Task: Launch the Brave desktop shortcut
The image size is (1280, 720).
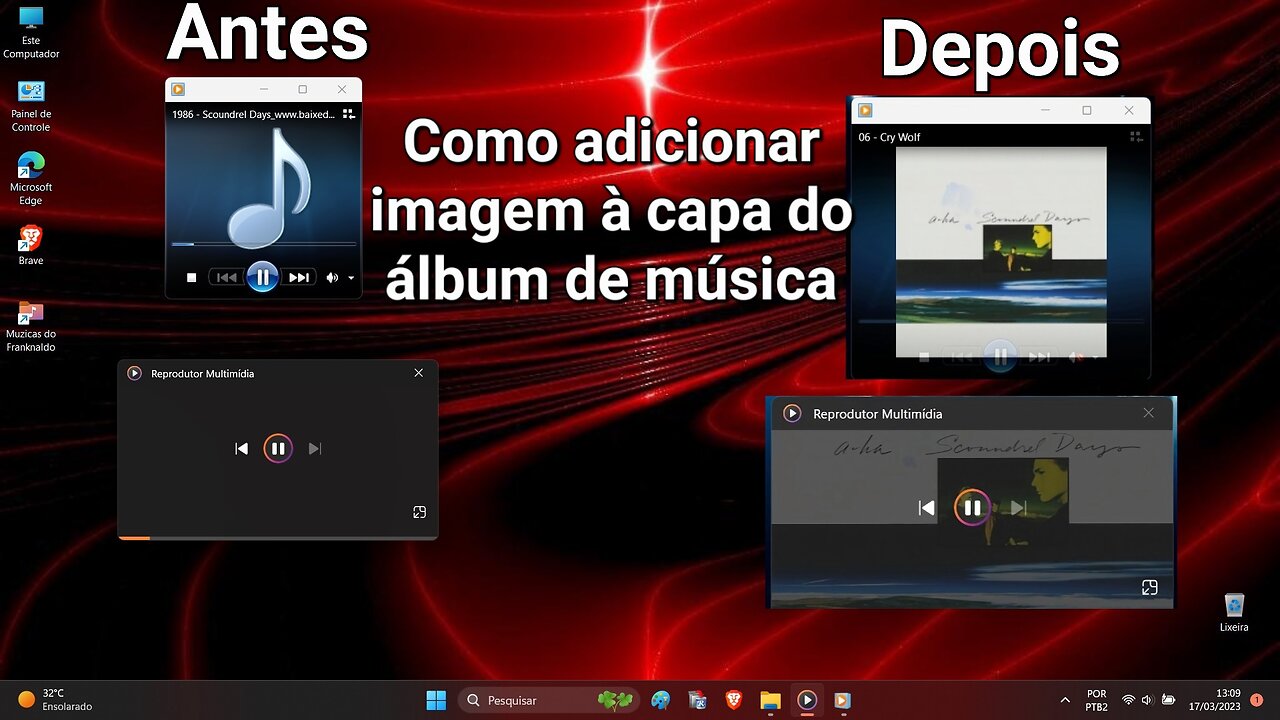Action: 31,245
